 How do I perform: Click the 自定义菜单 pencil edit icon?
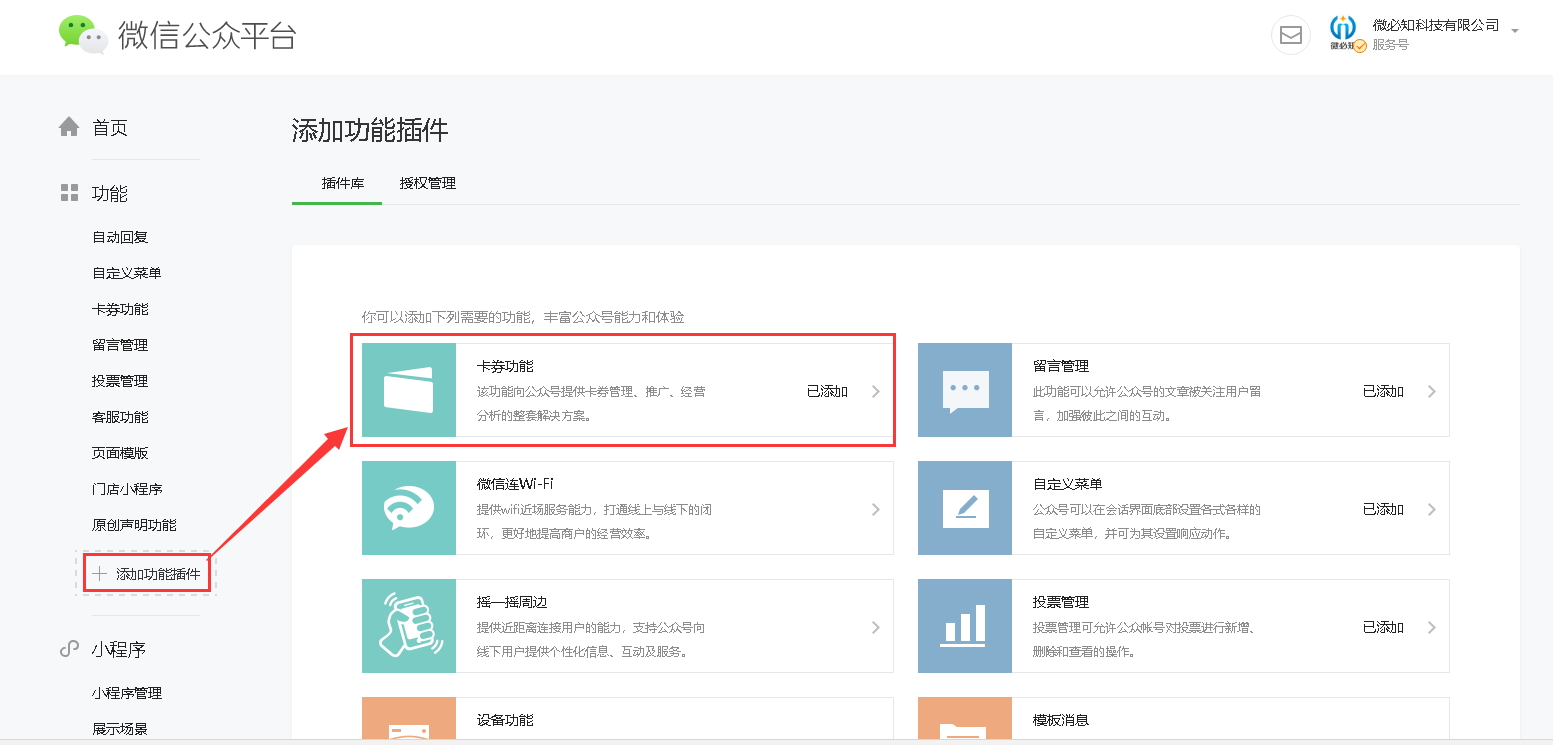965,508
